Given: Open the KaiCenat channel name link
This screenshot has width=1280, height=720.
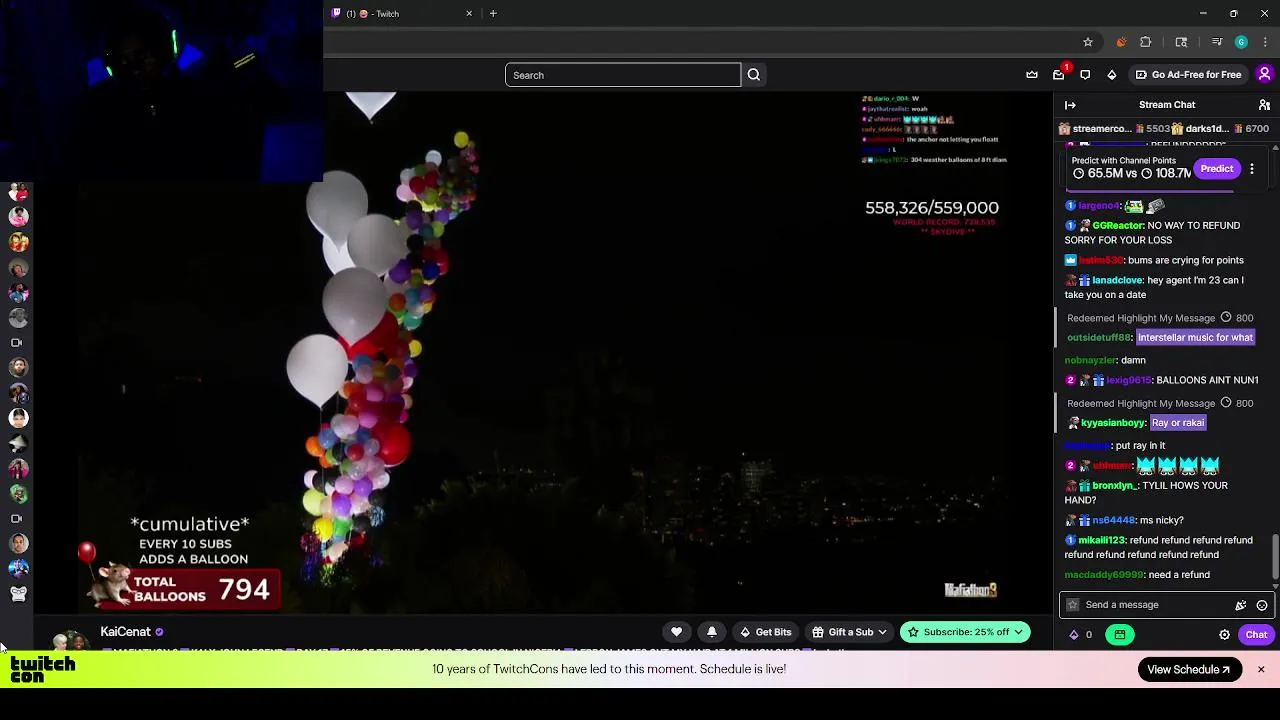Looking at the screenshot, I should pos(125,632).
